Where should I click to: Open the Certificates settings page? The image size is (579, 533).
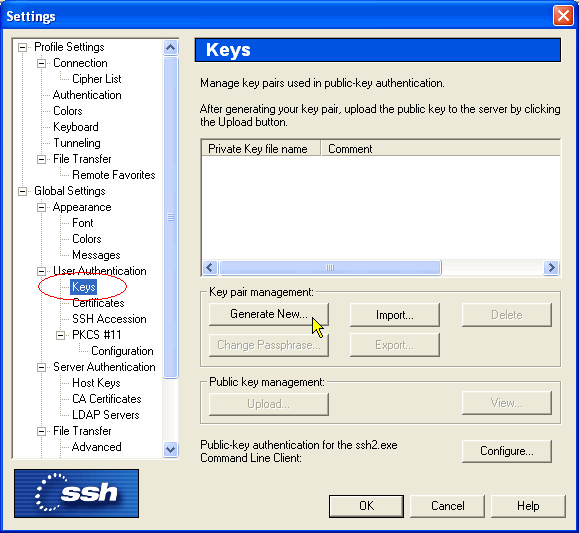click(x=98, y=303)
